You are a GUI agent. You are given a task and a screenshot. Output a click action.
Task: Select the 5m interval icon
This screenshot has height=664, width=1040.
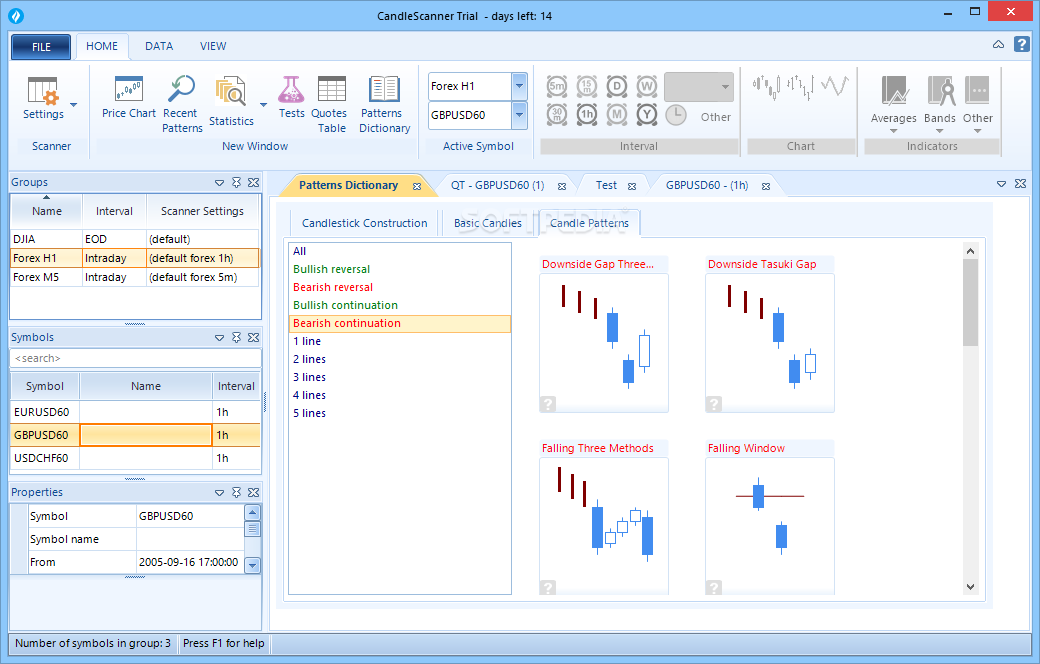557,86
